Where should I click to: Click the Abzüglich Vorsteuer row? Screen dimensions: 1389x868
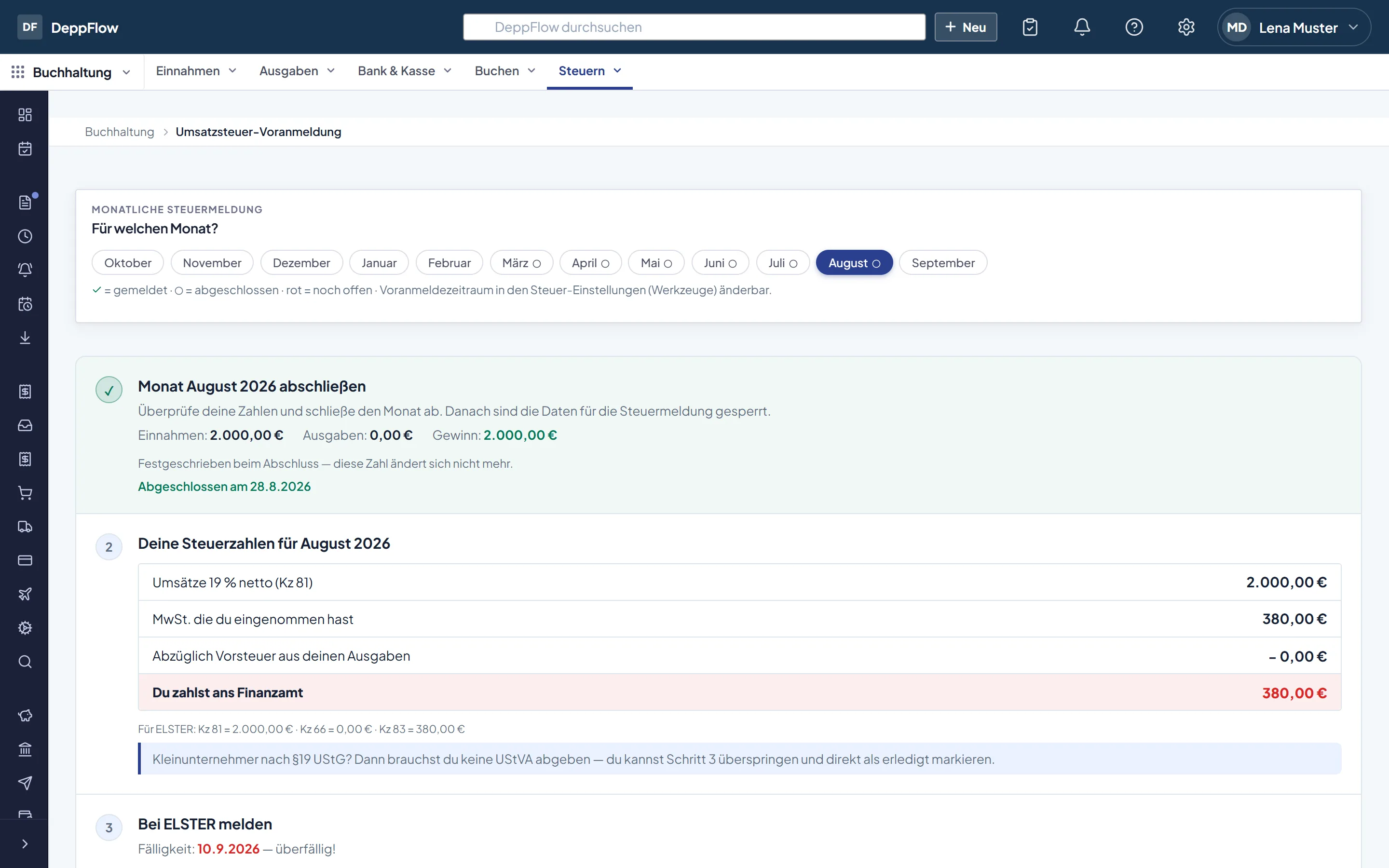(x=739, y=656)
